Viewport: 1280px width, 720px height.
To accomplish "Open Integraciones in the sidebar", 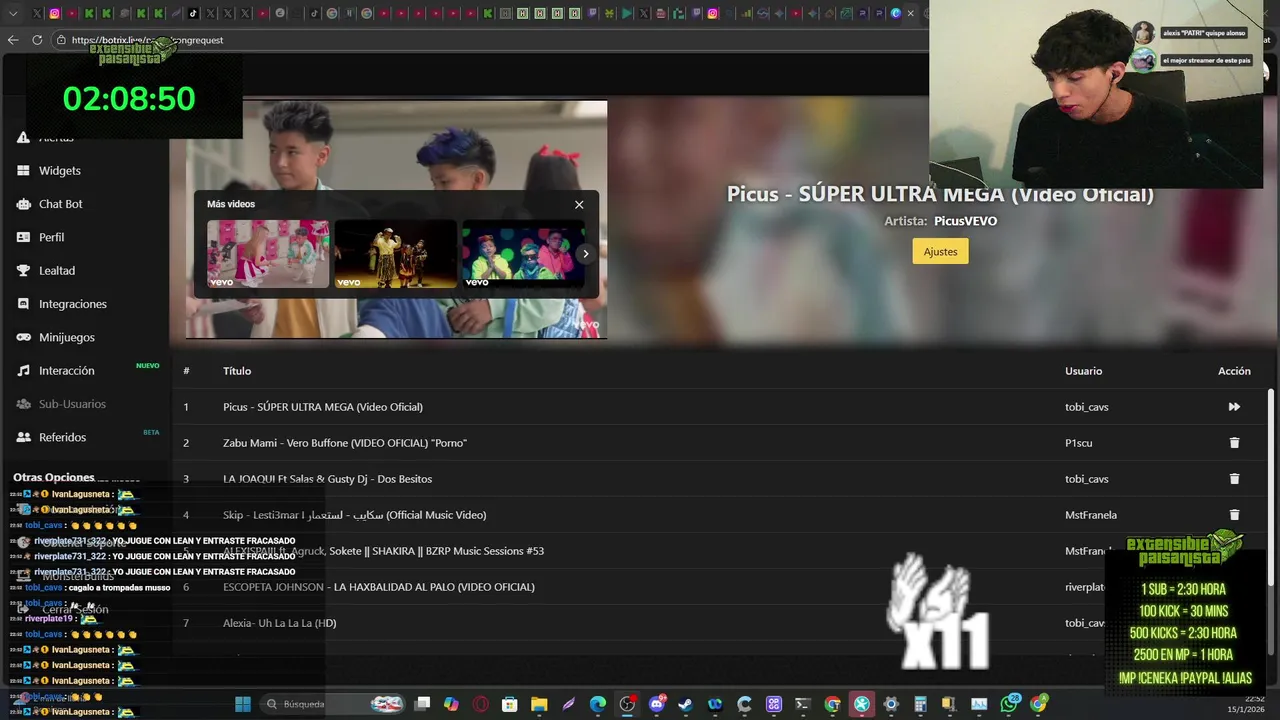I will (72, 304).
